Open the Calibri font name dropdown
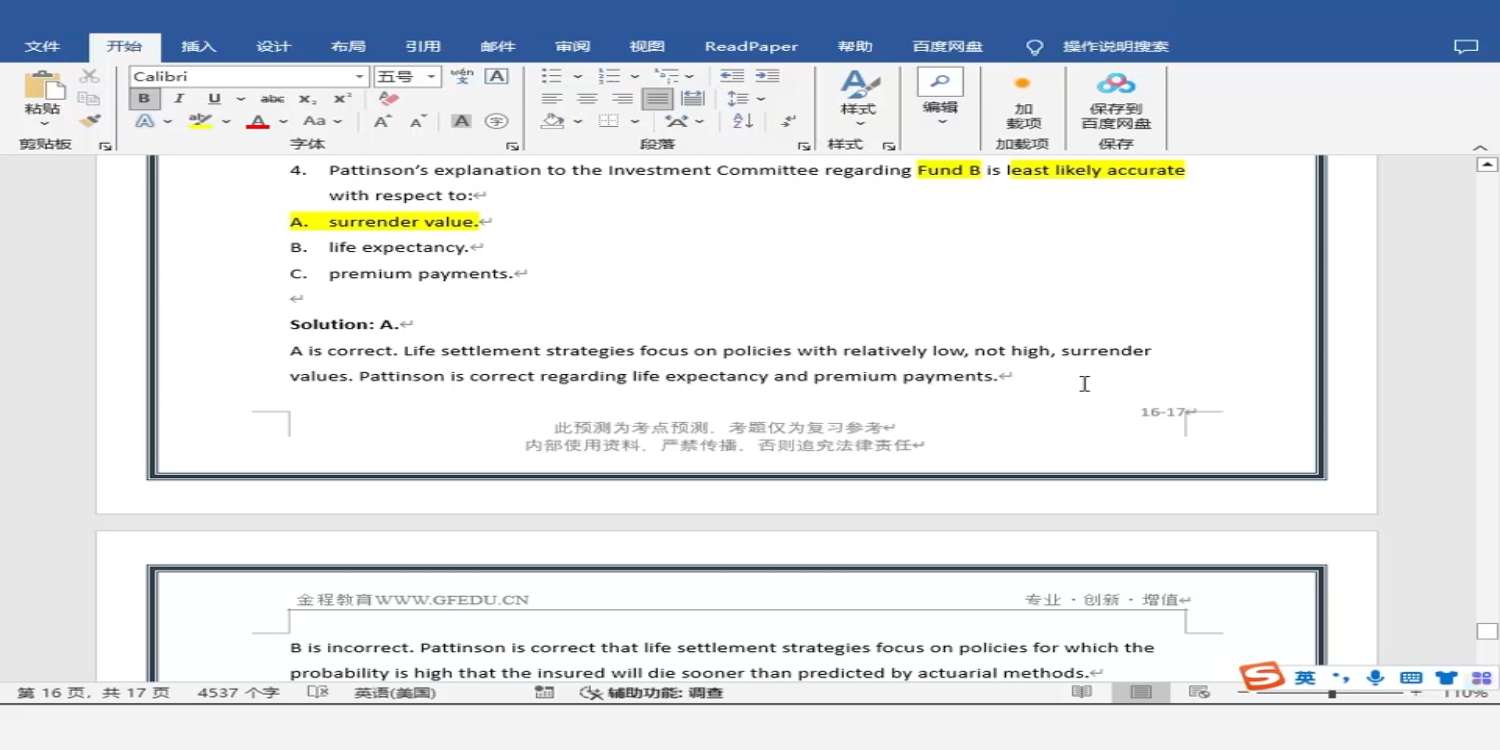Image resolution: width=1500 pixels, height=750 pixels. click(x=360, y=77)
